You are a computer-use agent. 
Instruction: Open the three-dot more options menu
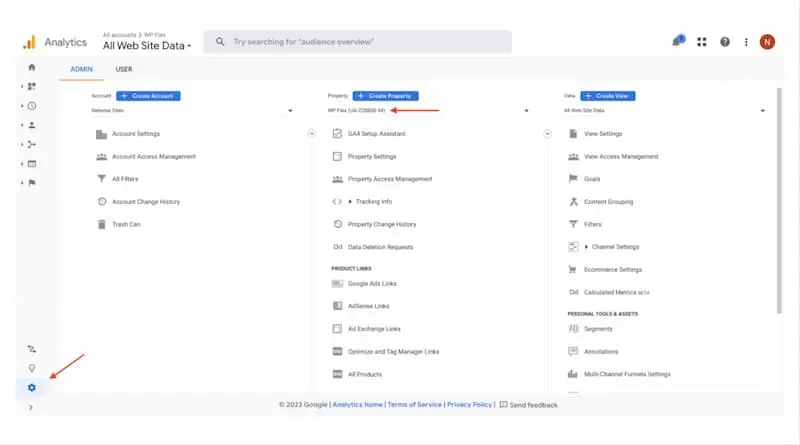click(746, 42)
